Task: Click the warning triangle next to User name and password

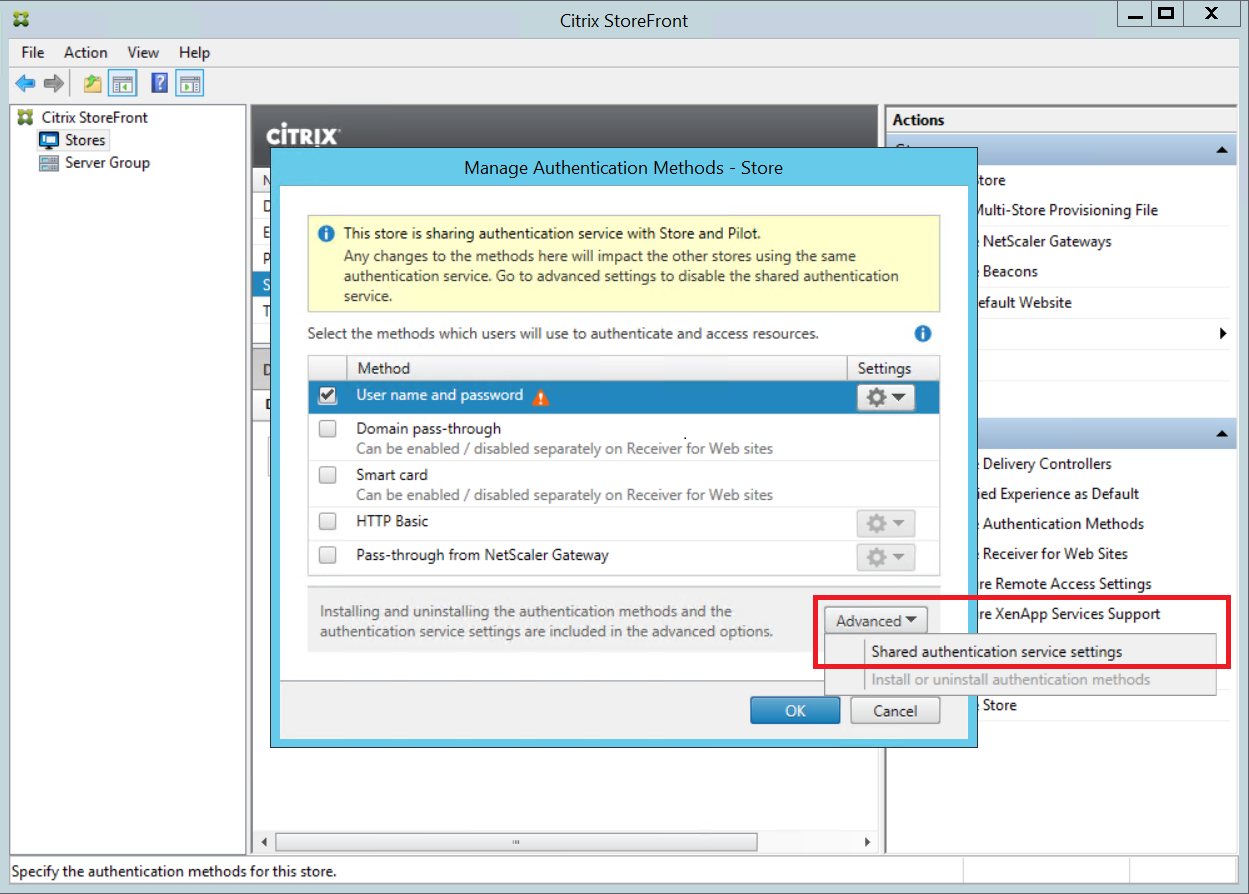Action: tap(541, 397)
